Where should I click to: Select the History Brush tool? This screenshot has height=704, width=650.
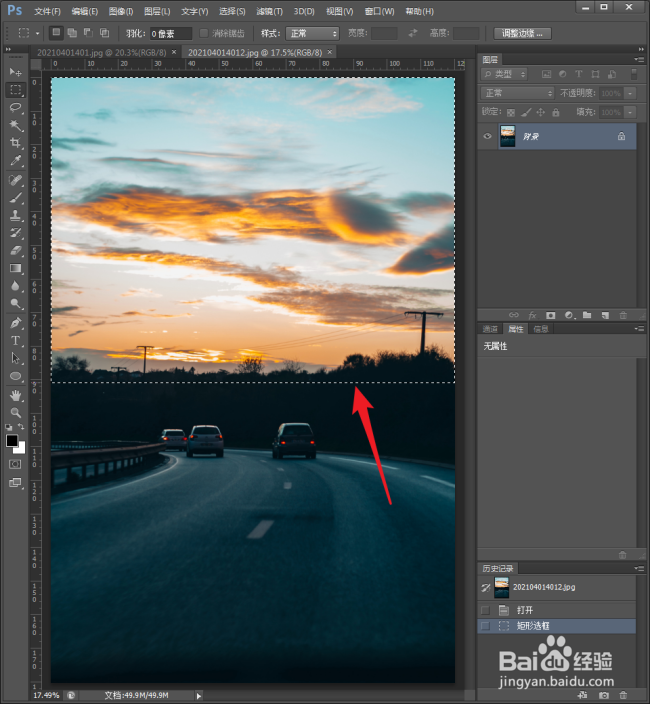tap(16, 233)
